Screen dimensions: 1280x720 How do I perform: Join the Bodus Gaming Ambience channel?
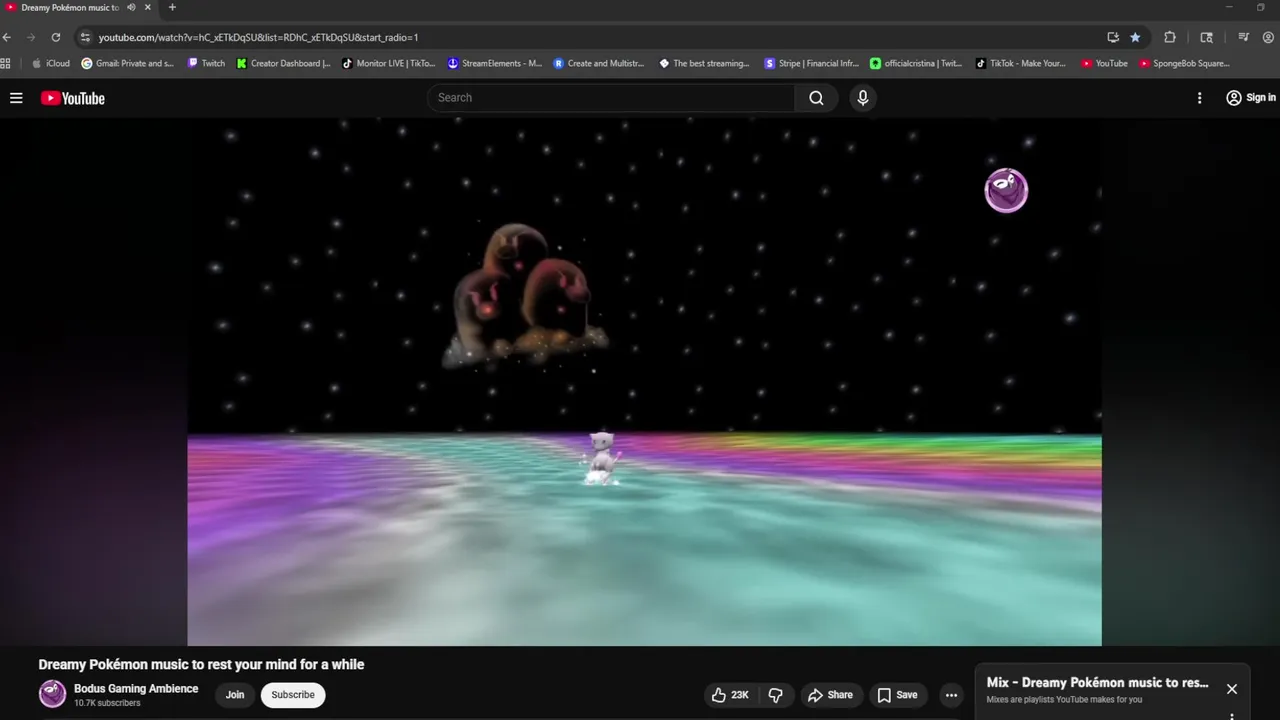[235, 695]
